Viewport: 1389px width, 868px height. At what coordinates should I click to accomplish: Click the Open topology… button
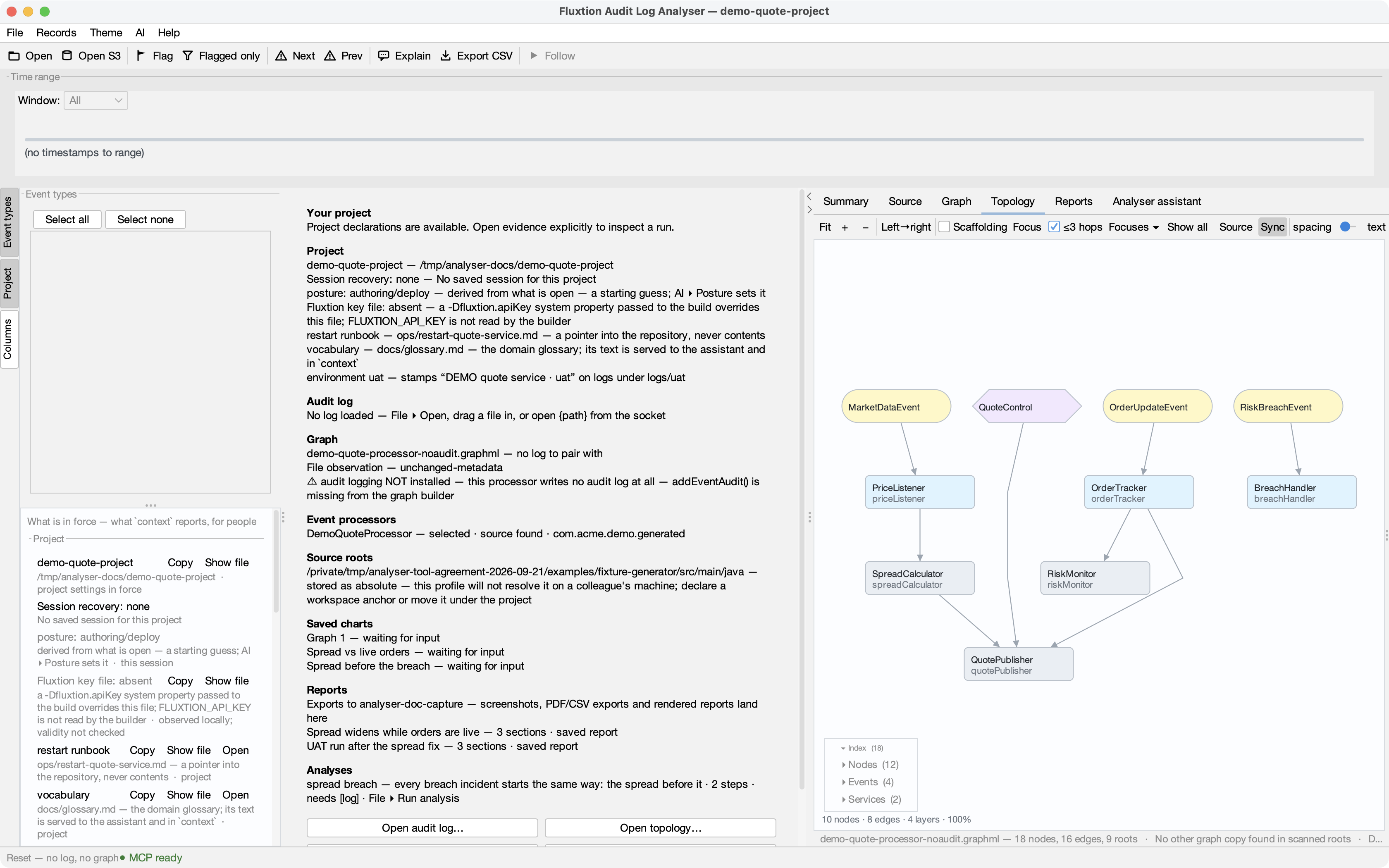point(661,828)
